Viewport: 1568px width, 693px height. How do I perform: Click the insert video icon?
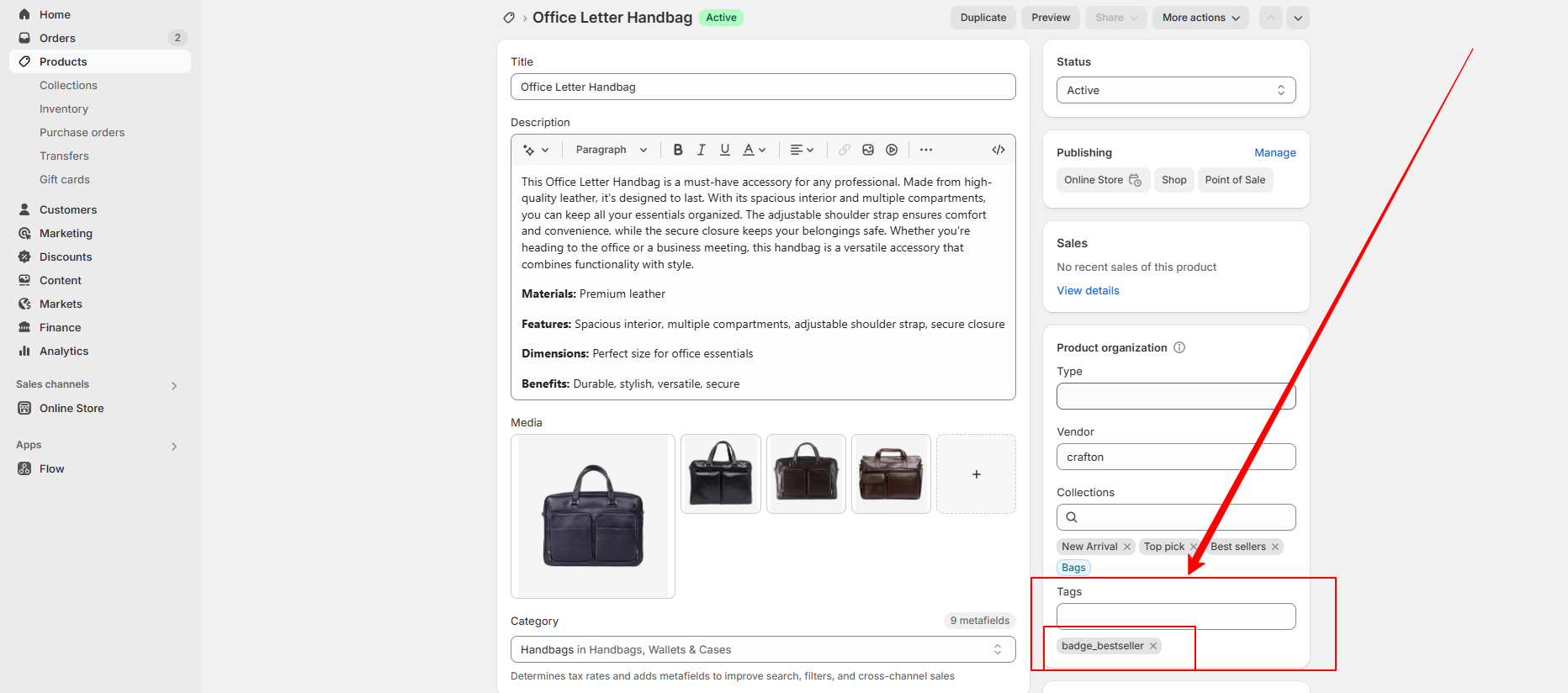pyautogui.click(x=892, y=150)
